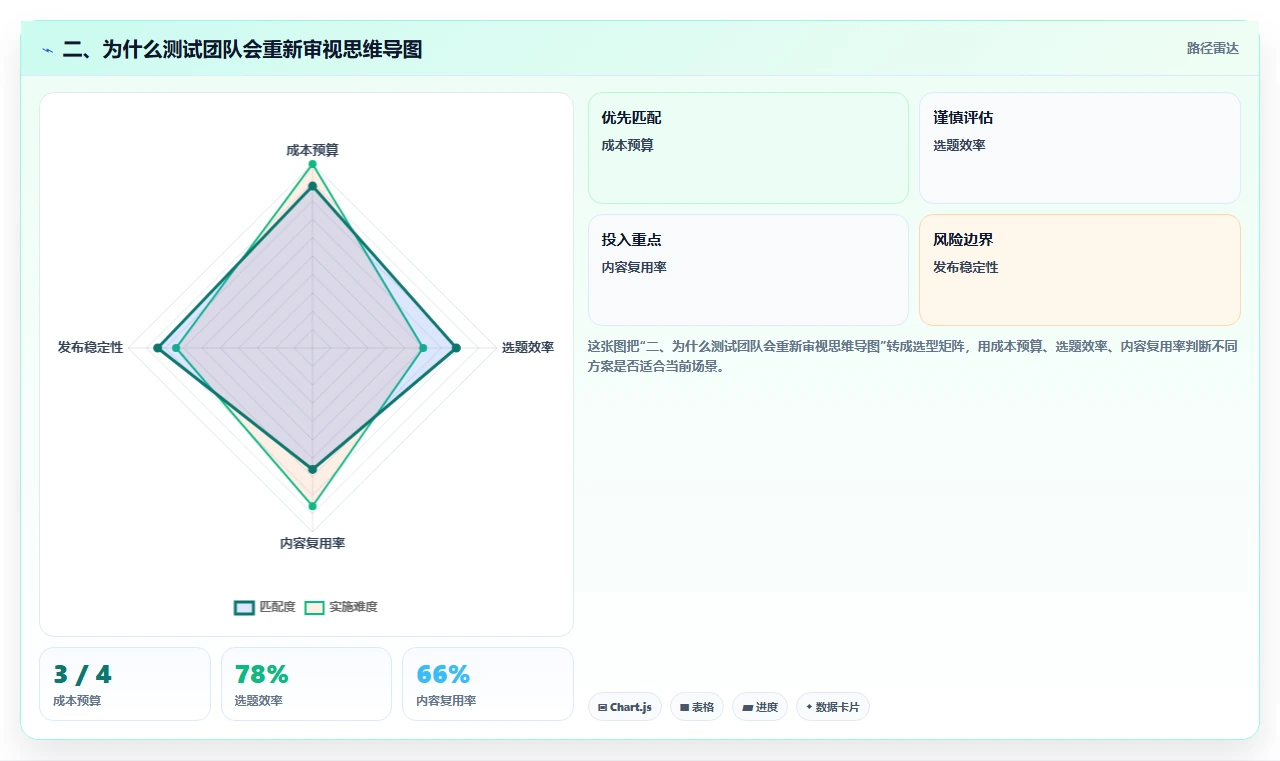Click the description paragraph starting 这张图把
This screenshot has width=1280, height=761.
click(x=913, y=356)
